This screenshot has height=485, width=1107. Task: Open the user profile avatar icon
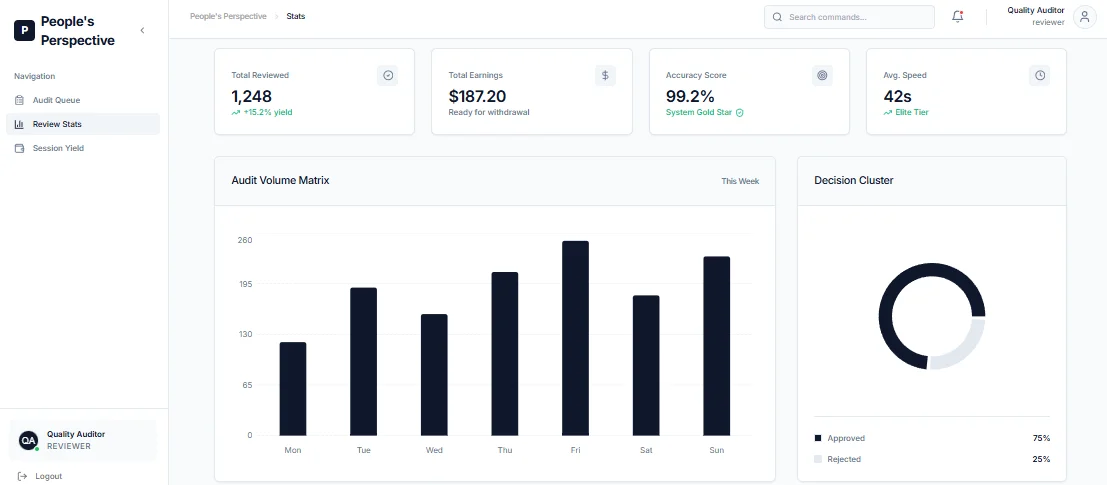click(1084, 17)
